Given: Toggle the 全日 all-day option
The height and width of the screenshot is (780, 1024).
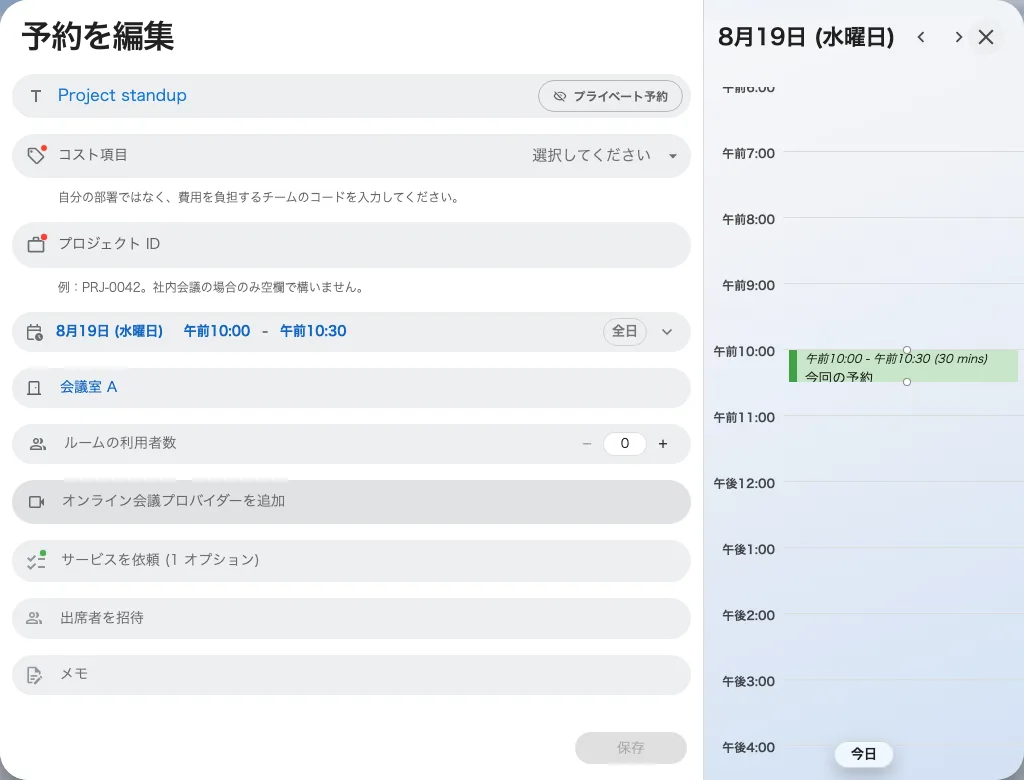Looking at the screenshot, I should (624, 331).
